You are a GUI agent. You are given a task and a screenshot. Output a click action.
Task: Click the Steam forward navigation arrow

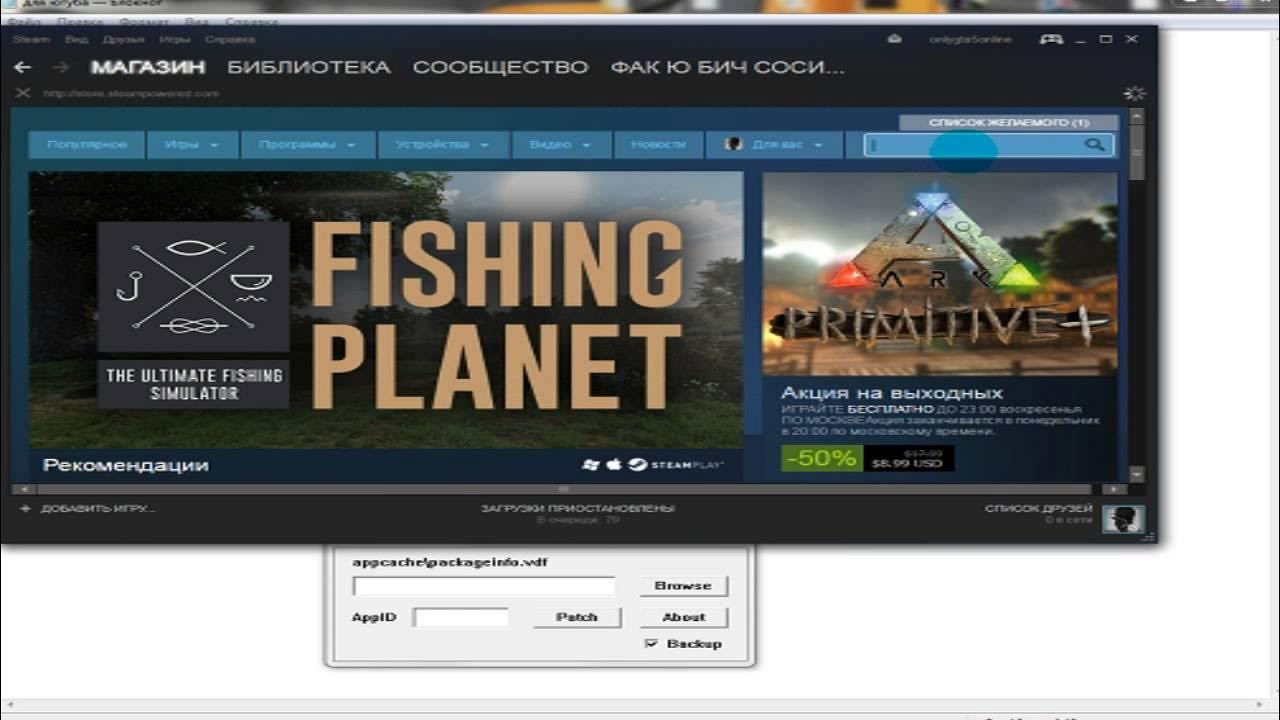click(x=60, y=68)
